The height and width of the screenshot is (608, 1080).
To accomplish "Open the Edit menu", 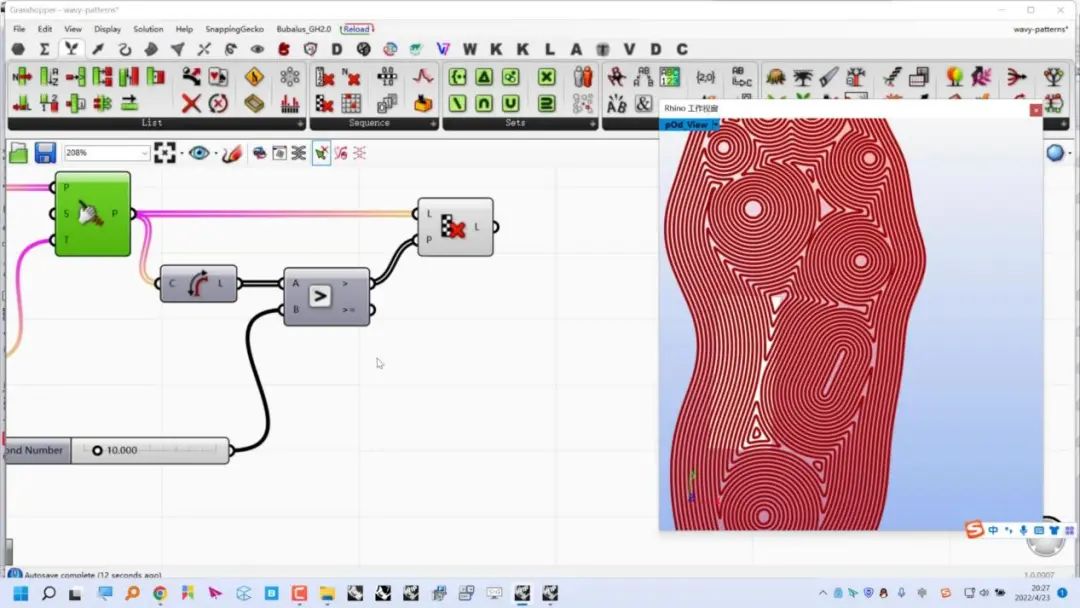I will pyautogui.click(x=45, y=29).
